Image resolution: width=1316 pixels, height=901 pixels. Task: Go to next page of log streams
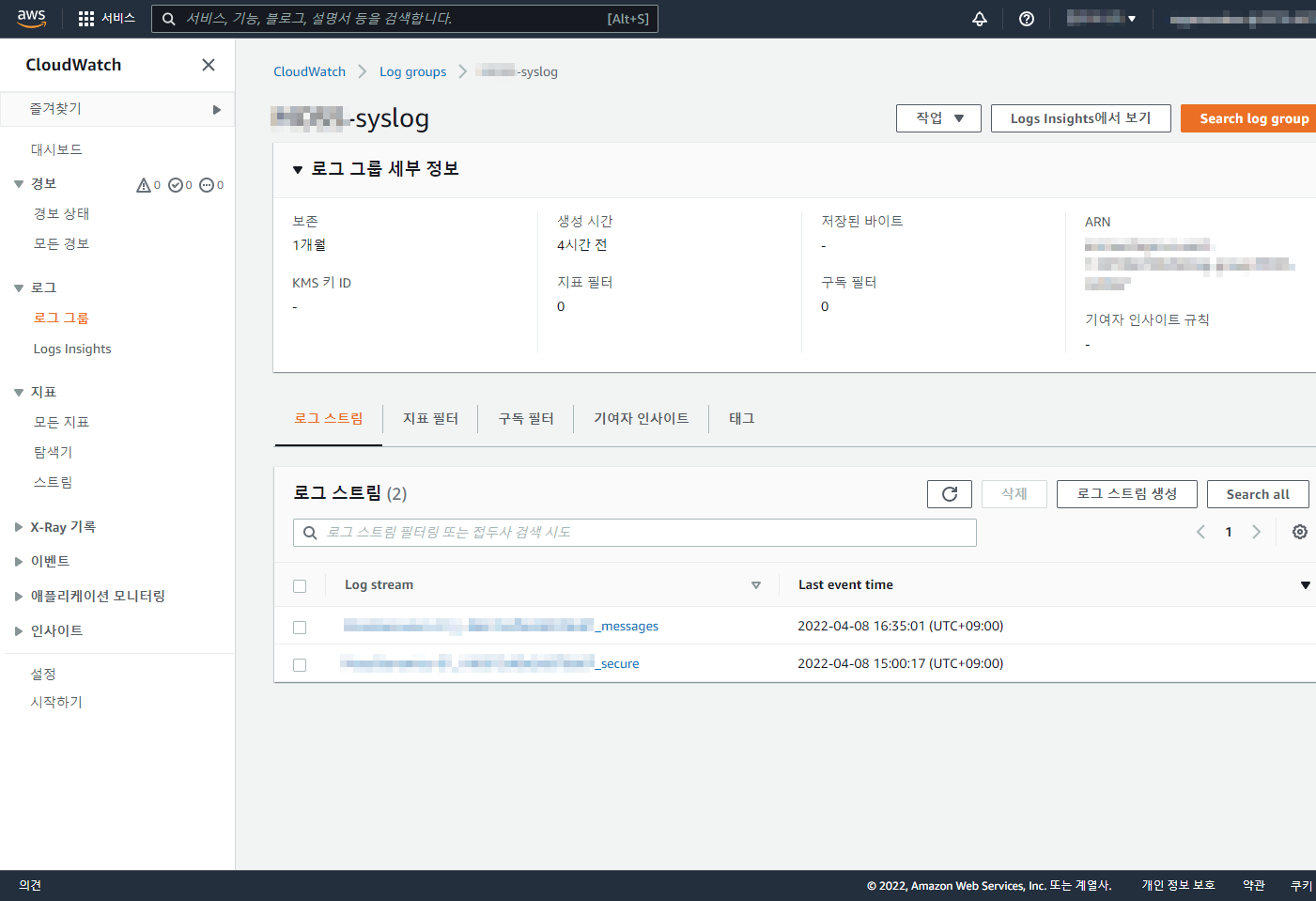tap(1256, 532)
